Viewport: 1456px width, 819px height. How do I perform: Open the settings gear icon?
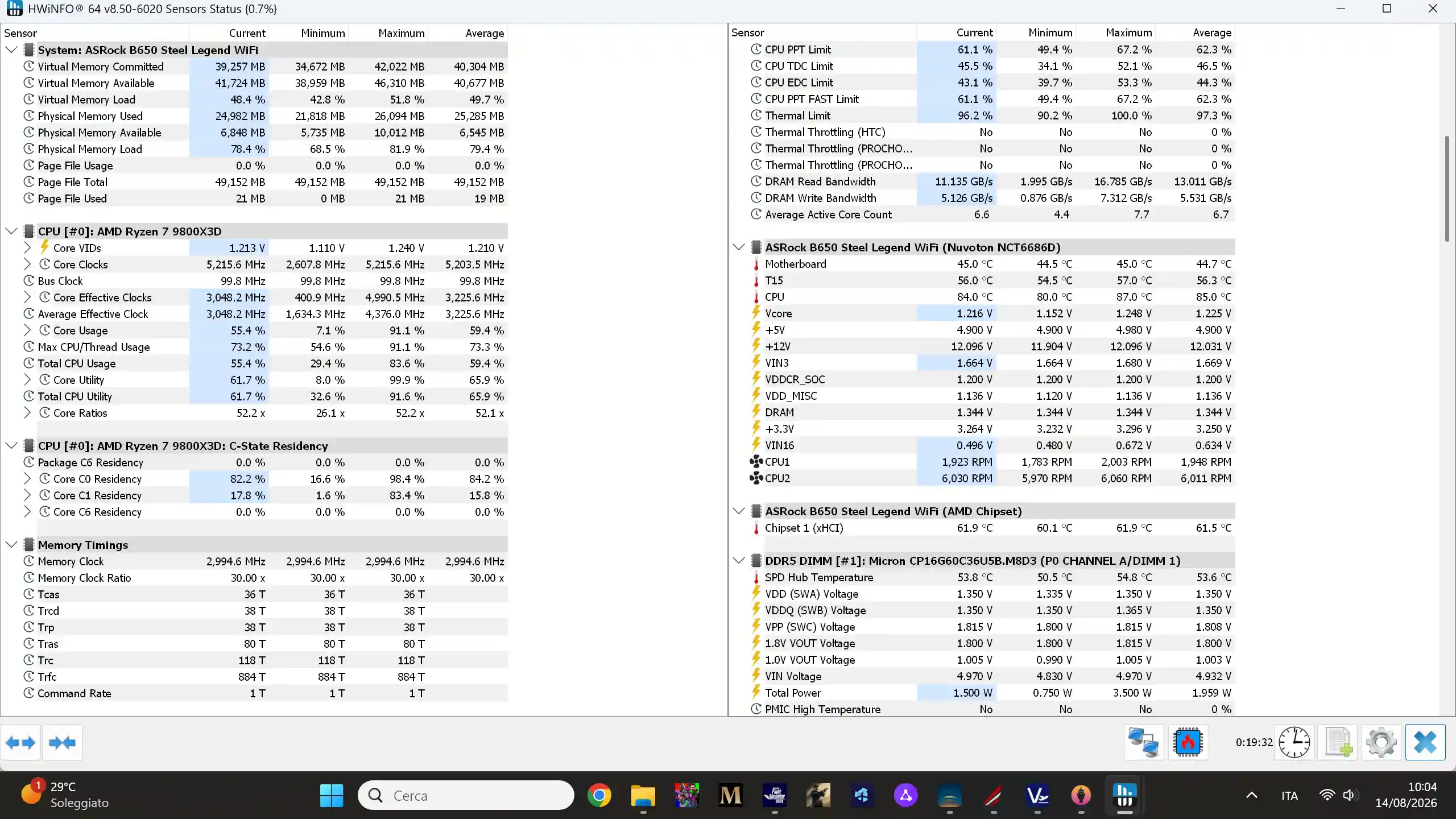click(x=1381, y=742)
